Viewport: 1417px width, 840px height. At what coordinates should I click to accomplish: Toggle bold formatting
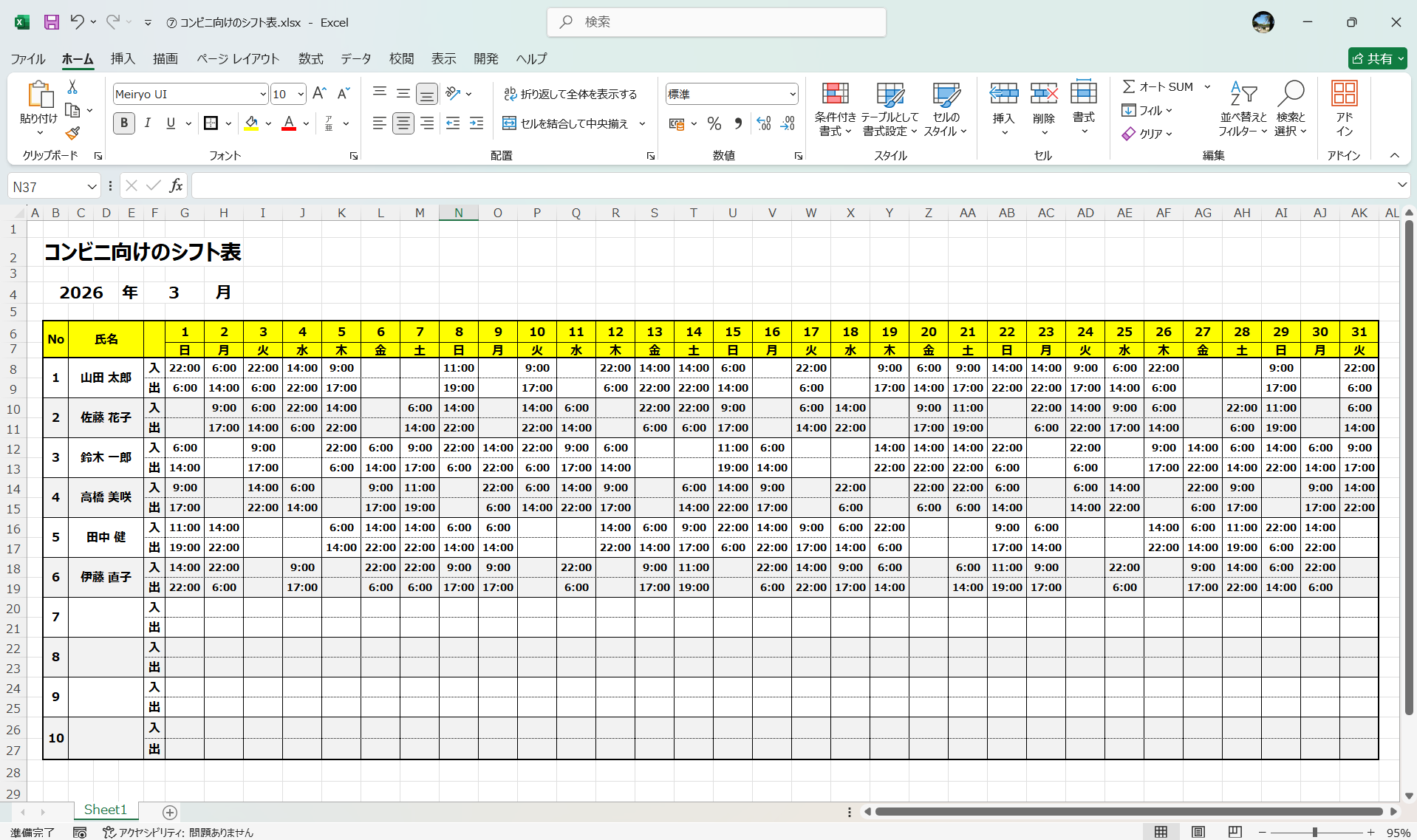[123, 123]
